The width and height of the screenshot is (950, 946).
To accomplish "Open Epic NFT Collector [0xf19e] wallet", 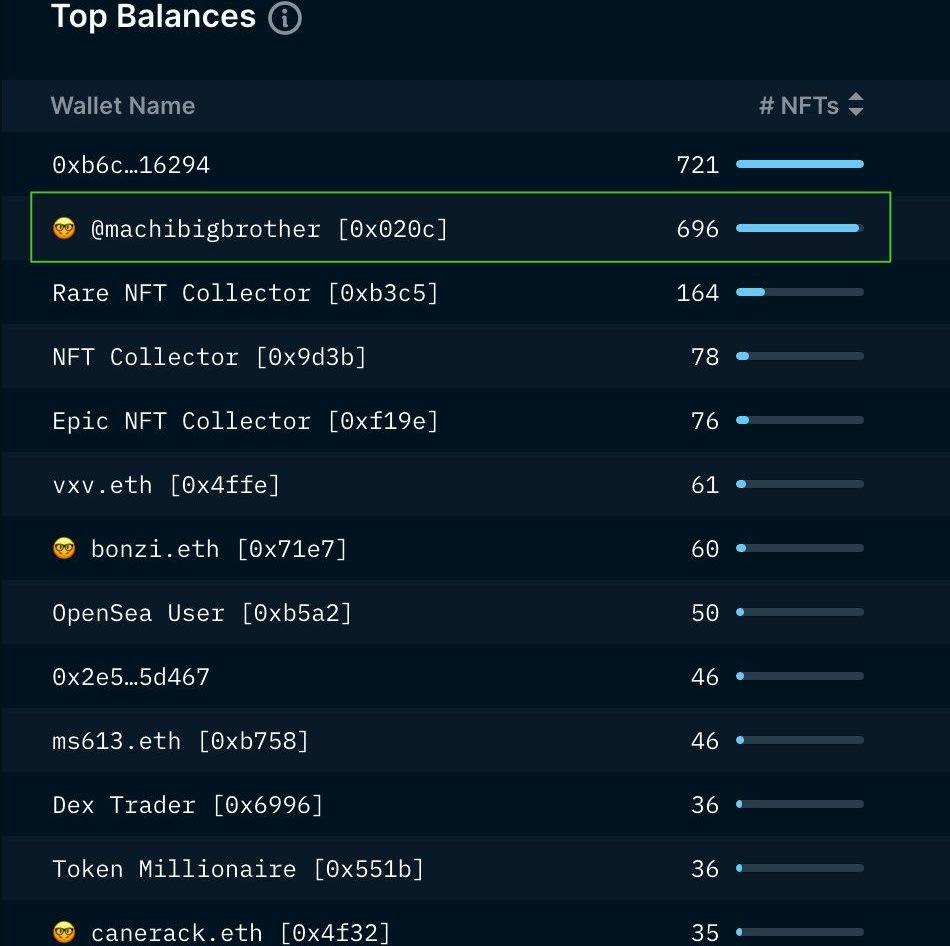I will click(245, 421).
